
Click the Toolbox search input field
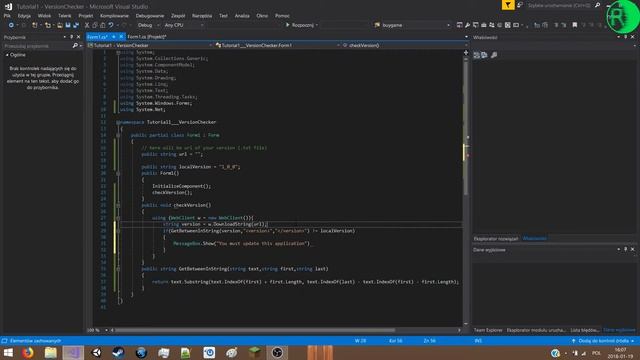click(x=38, y=46)
